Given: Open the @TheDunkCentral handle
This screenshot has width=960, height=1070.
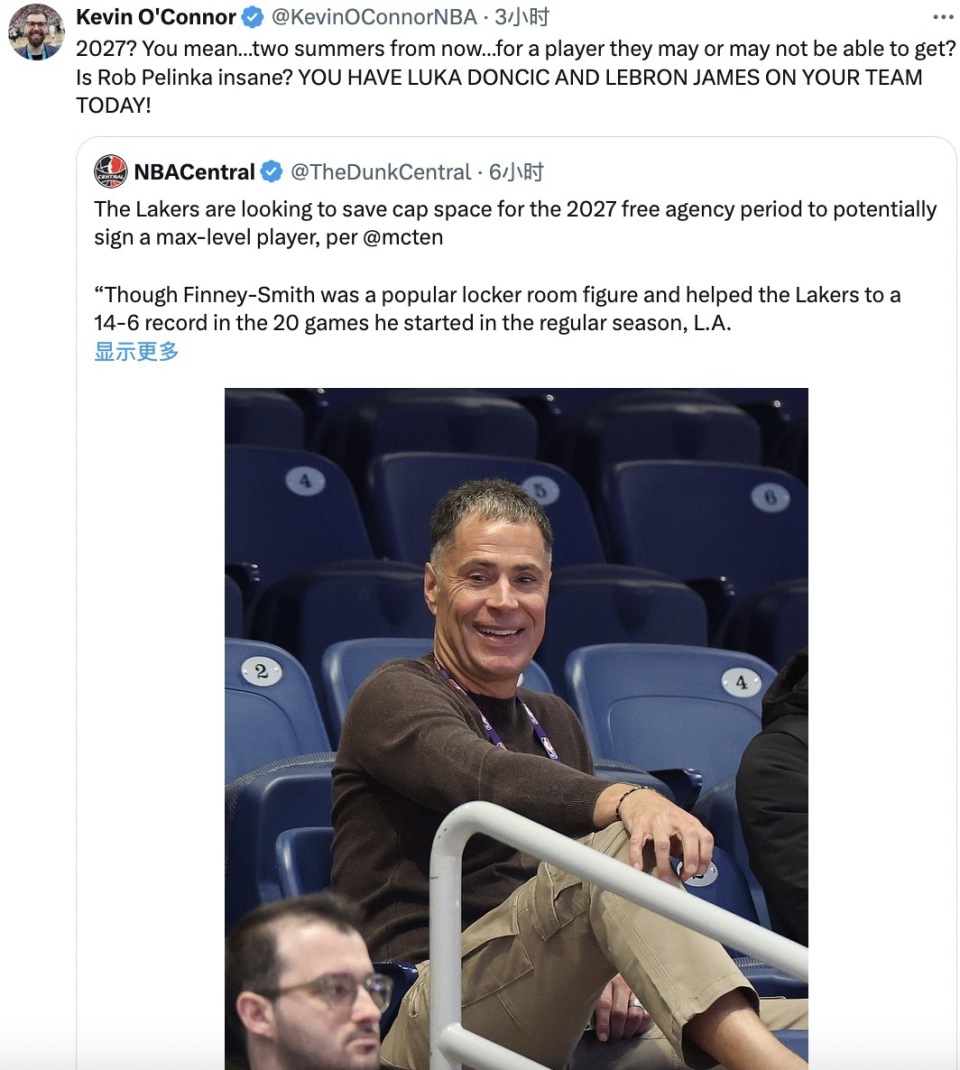Looking at the screenshot, I should tap(381, 172).
